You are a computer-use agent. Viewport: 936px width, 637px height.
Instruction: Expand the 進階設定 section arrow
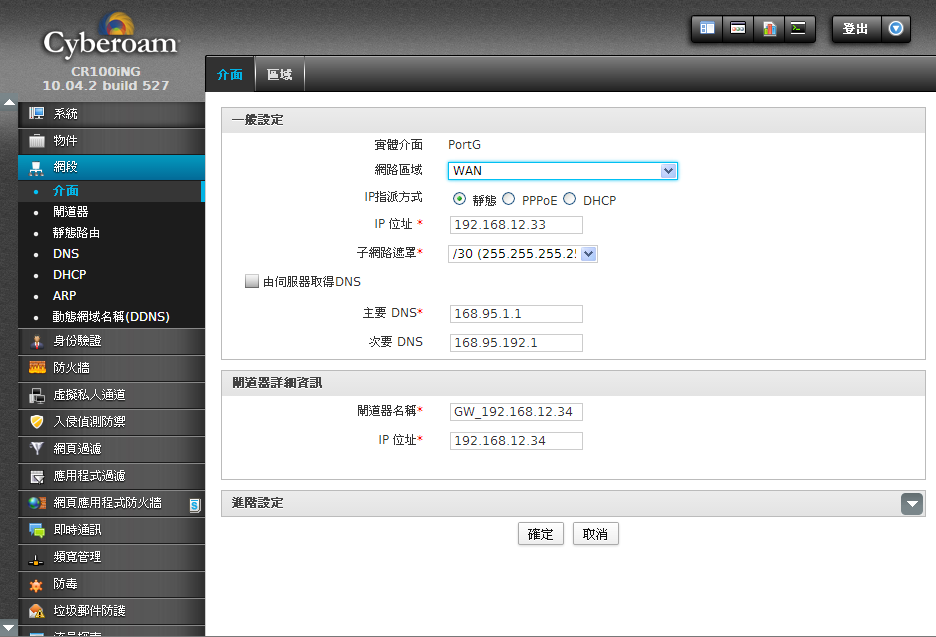[912, 504]
